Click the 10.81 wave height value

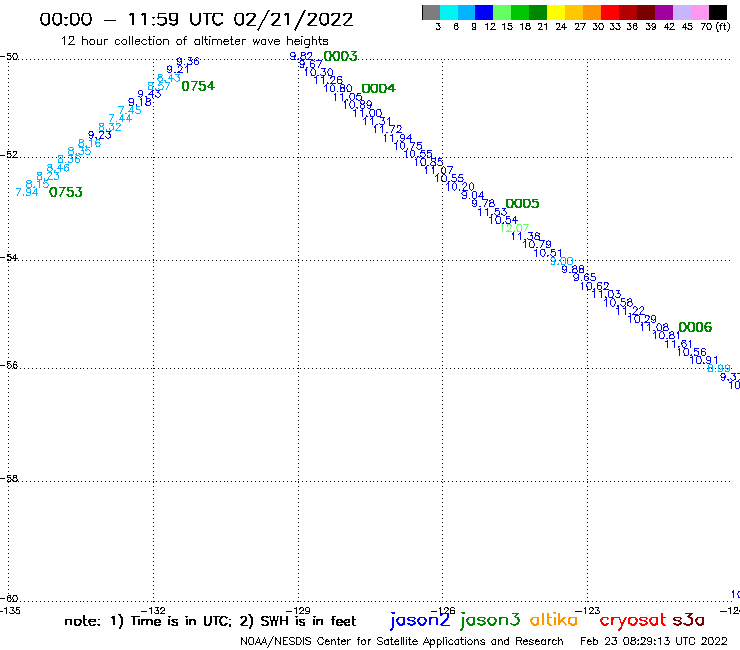tap(666, 335)
